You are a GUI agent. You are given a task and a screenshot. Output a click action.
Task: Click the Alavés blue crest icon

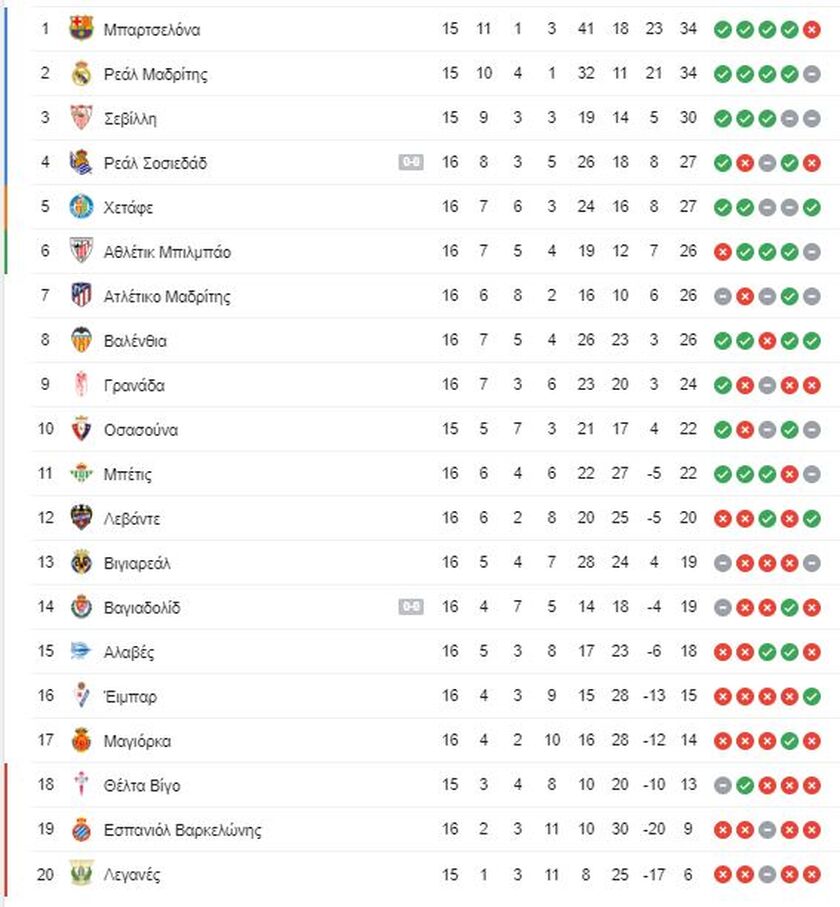[80, 651]
